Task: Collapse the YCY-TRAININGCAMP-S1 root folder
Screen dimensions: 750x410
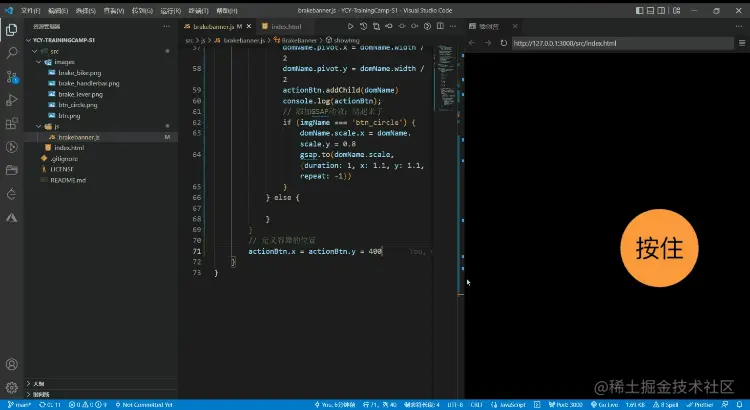Action: (x=101, y=40)
